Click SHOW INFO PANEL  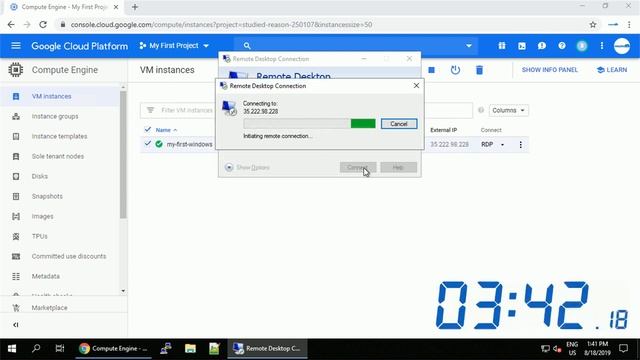[x=549, y=70]
